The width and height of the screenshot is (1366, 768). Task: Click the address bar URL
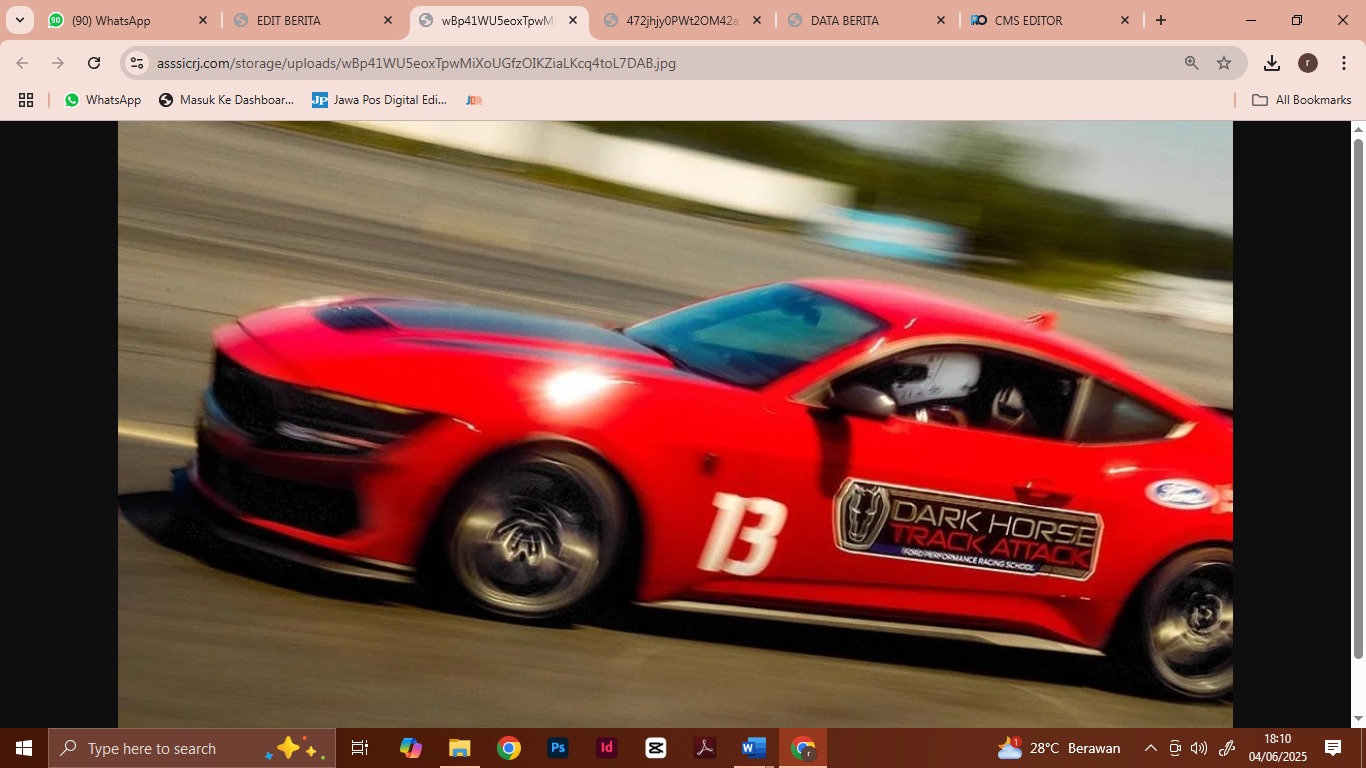[x=416, y=63]
